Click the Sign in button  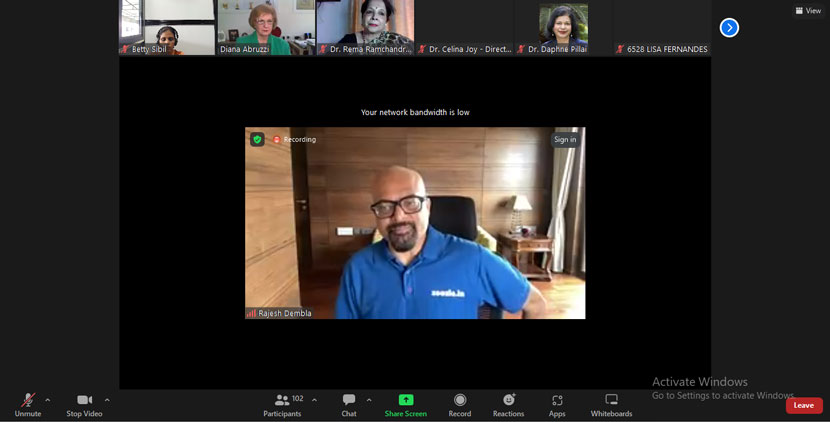[x=565, y=140]
